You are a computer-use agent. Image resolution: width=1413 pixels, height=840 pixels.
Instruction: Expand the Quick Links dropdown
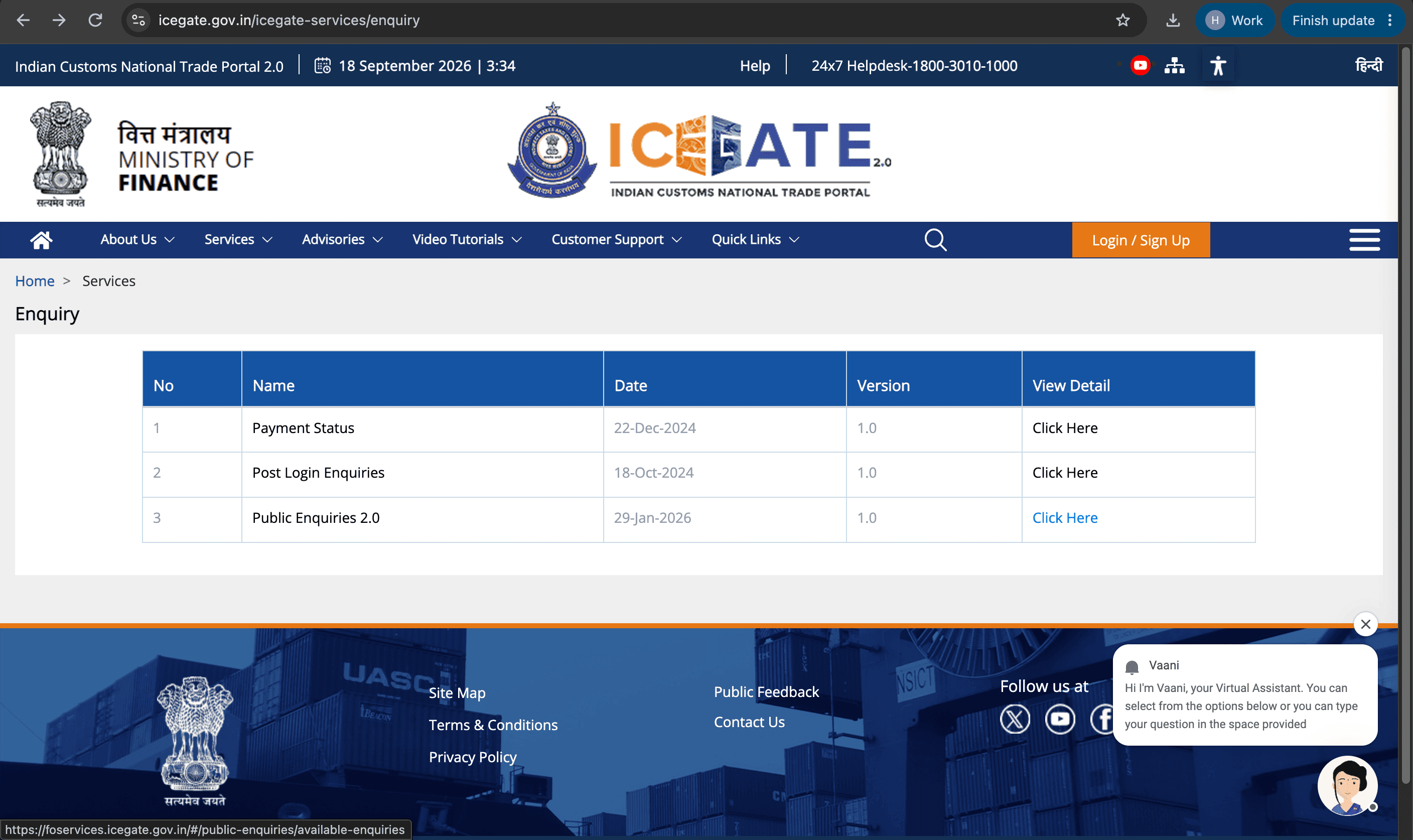(756, 239)
